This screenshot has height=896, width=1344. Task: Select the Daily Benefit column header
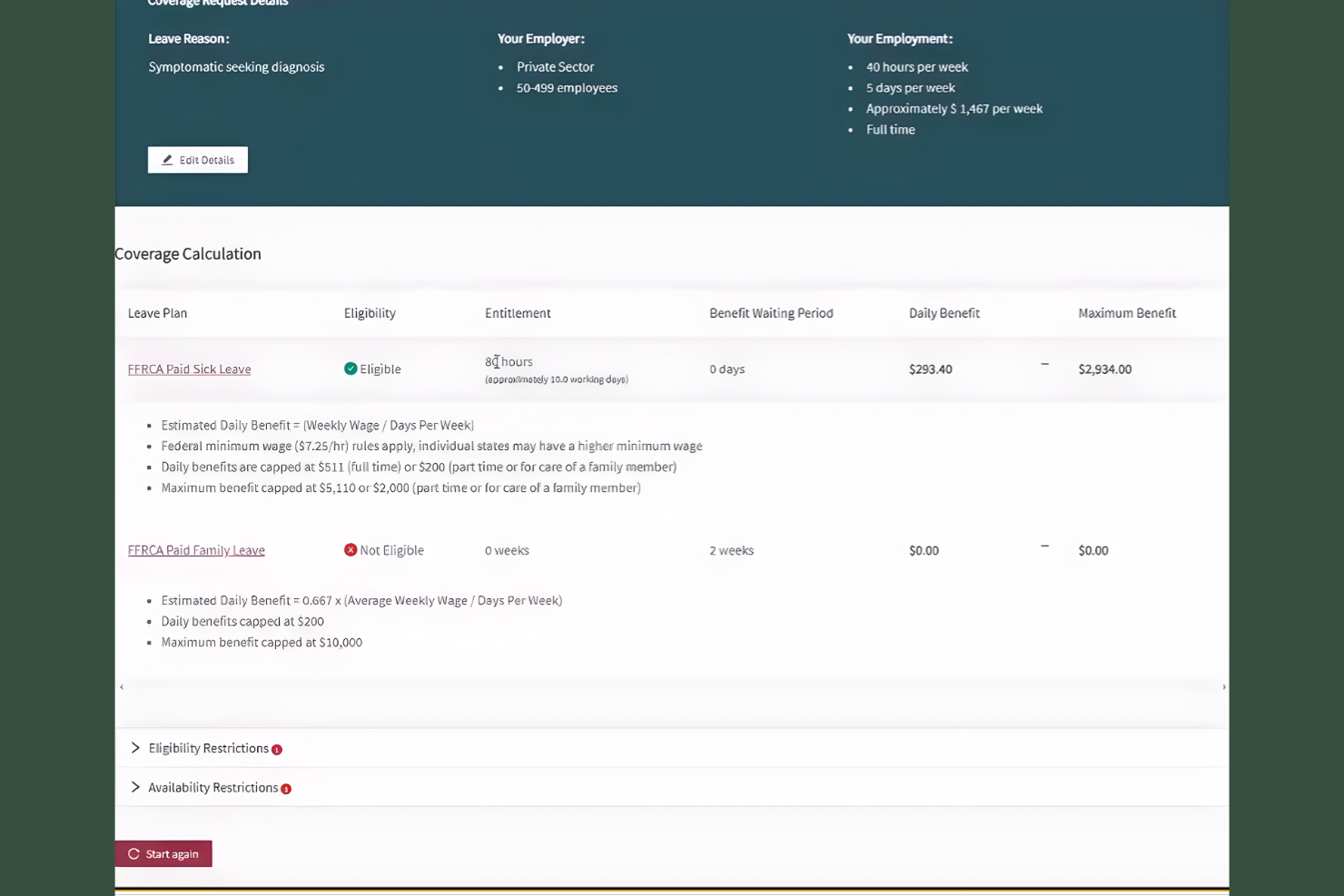(x=944, y=312)
